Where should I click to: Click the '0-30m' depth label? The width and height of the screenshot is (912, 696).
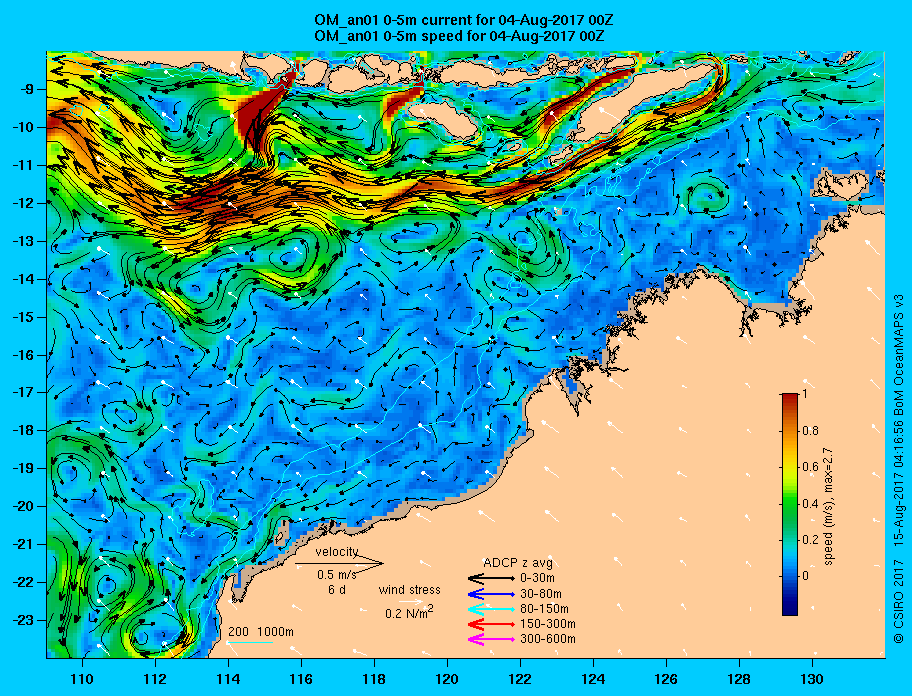pos(537,579)
